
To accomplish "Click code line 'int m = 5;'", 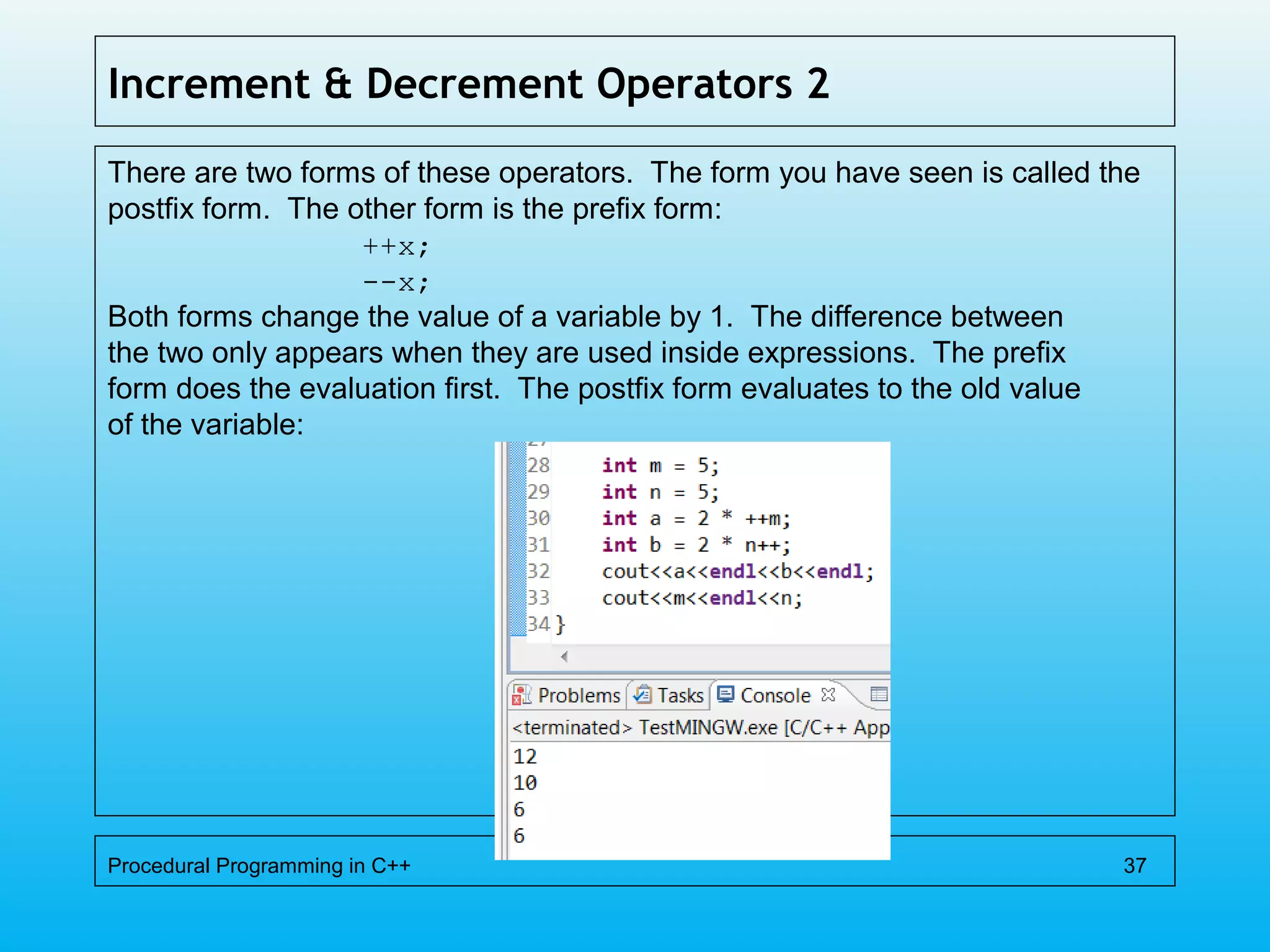I will coord(660,465).
